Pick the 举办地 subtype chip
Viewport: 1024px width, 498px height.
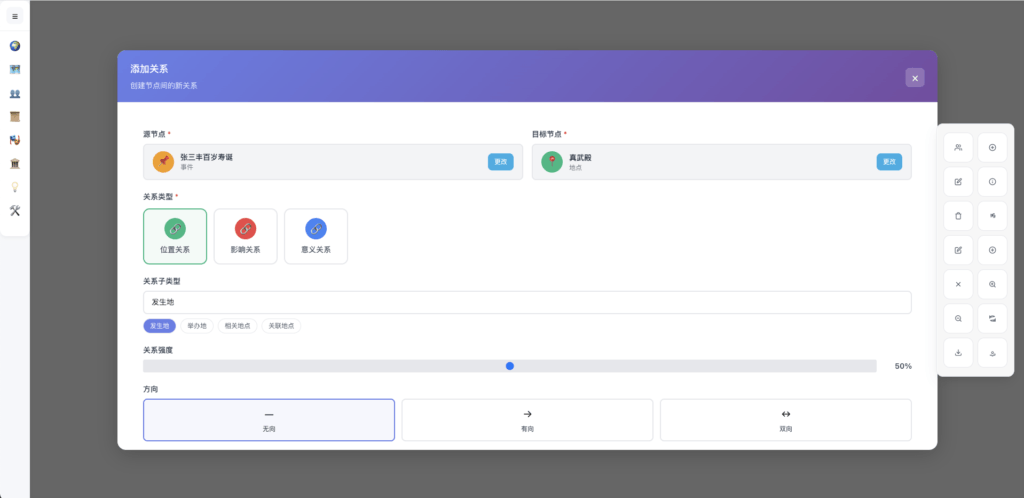[x=197, y=326]
